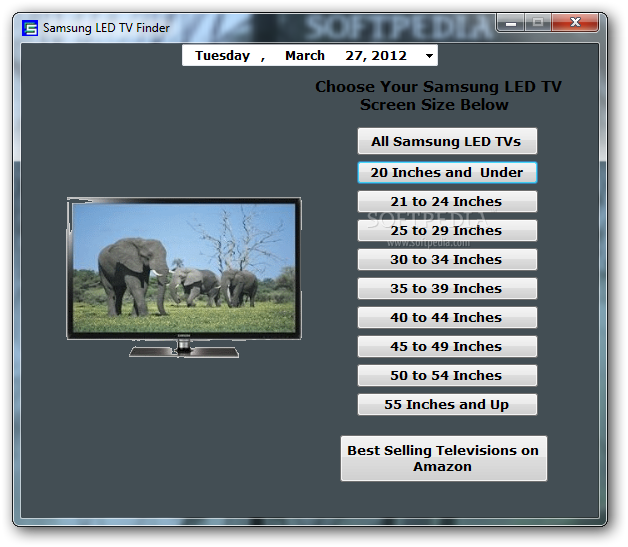Open the 30 to 34 Inches listing
This screenshot has height=547, width=628.
(447, 259)
